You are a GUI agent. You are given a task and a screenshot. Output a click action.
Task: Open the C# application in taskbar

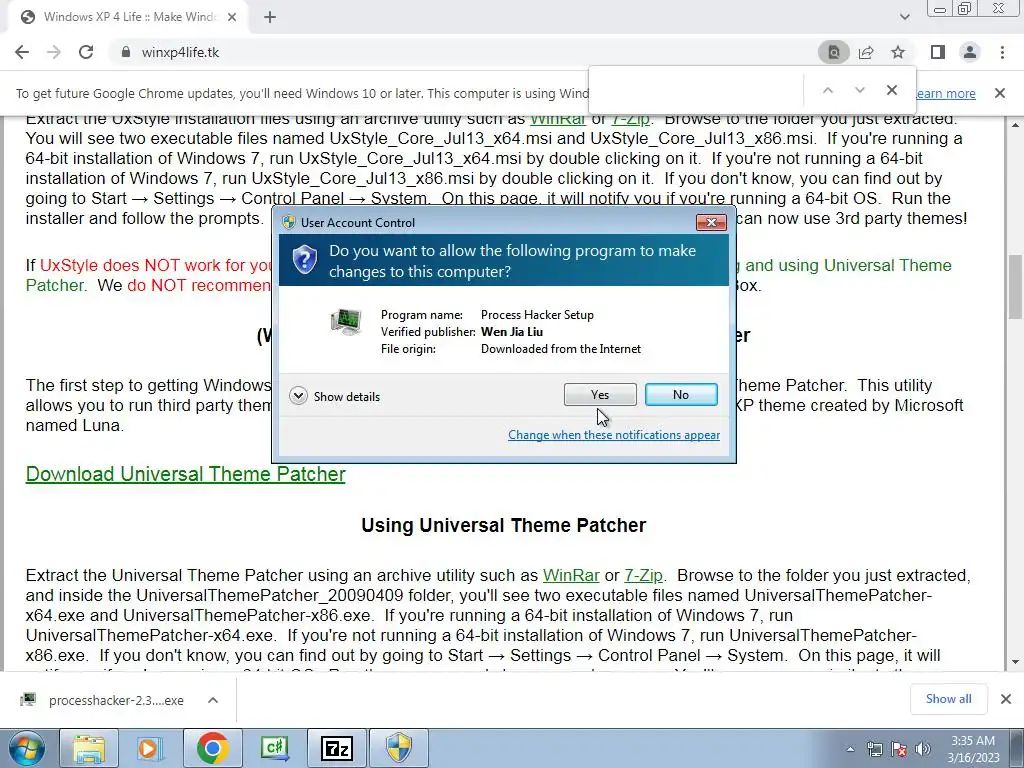[274, 748]
